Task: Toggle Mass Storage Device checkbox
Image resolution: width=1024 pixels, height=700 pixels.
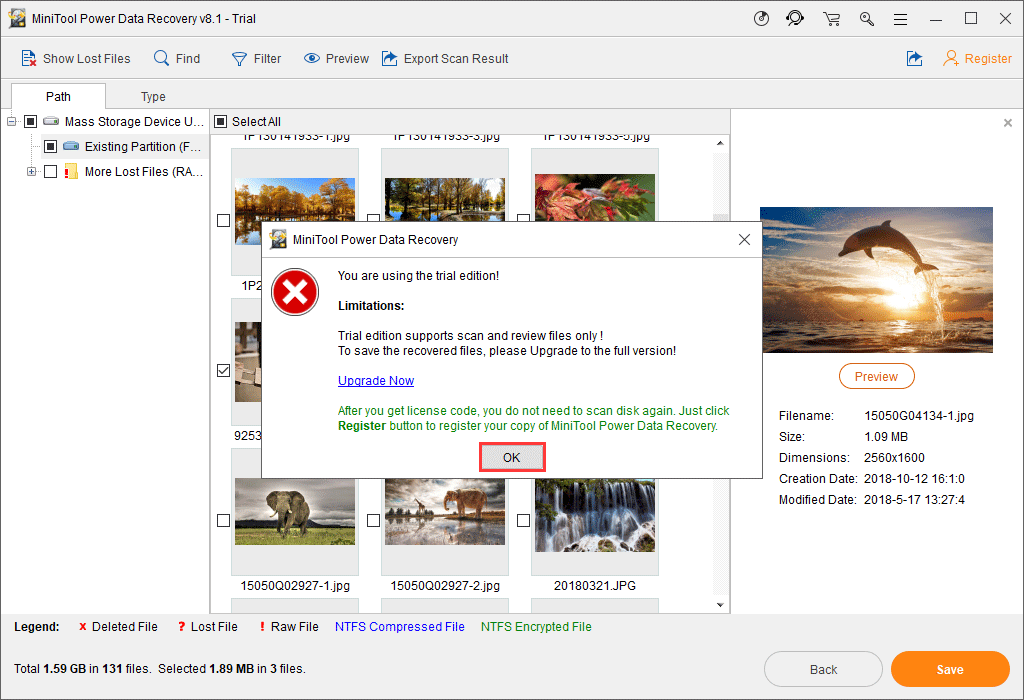Action: 30,121
